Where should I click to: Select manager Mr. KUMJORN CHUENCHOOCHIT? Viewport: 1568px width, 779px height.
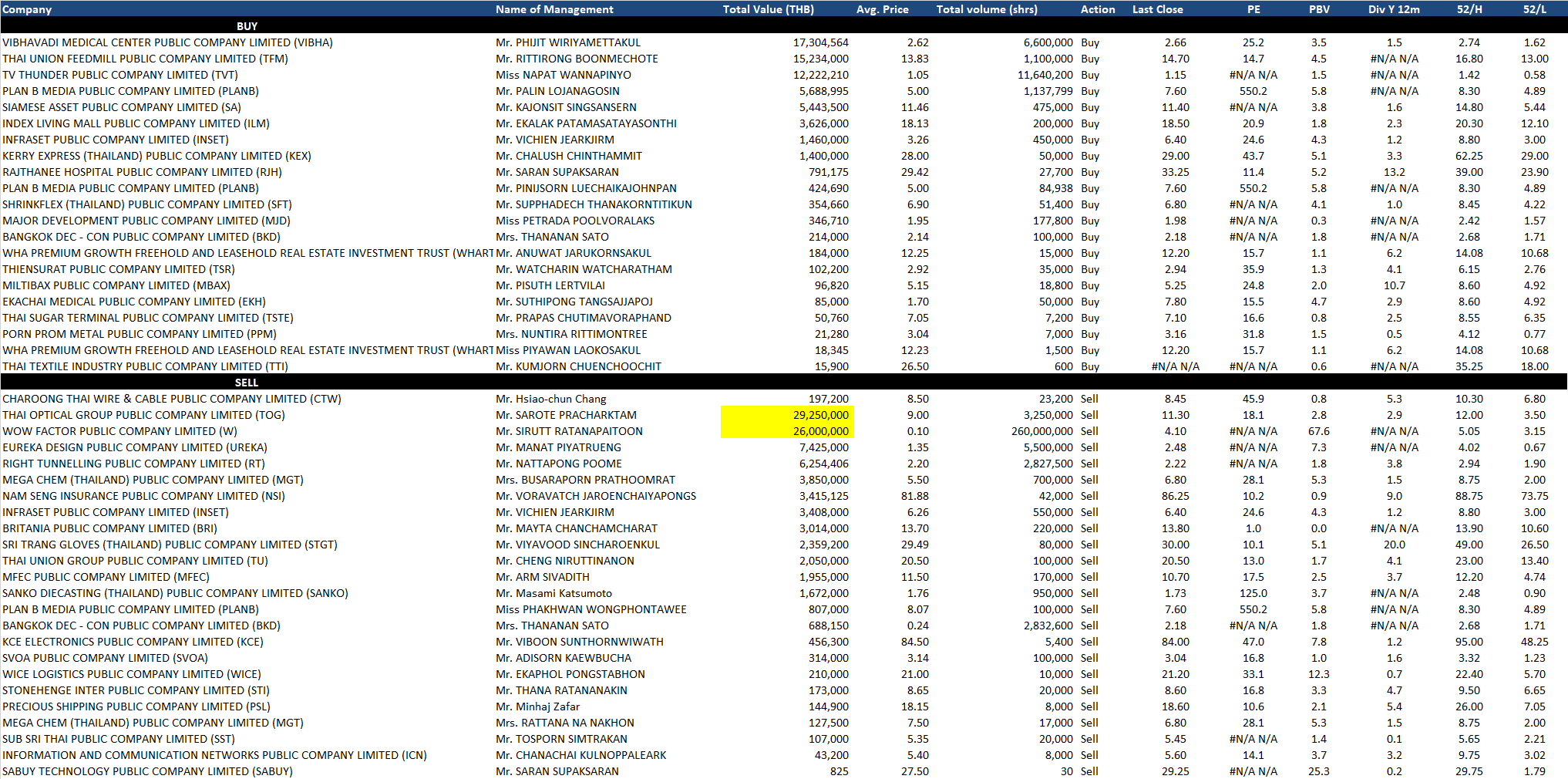point(578,366)
